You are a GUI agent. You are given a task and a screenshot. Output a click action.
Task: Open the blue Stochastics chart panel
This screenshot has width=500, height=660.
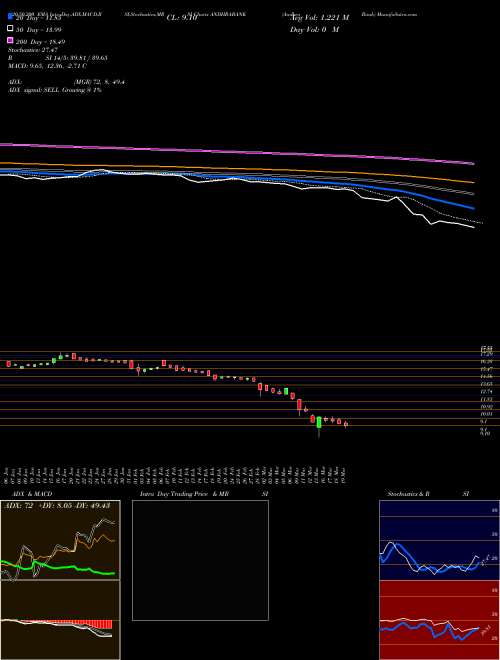tap(439, 540)
